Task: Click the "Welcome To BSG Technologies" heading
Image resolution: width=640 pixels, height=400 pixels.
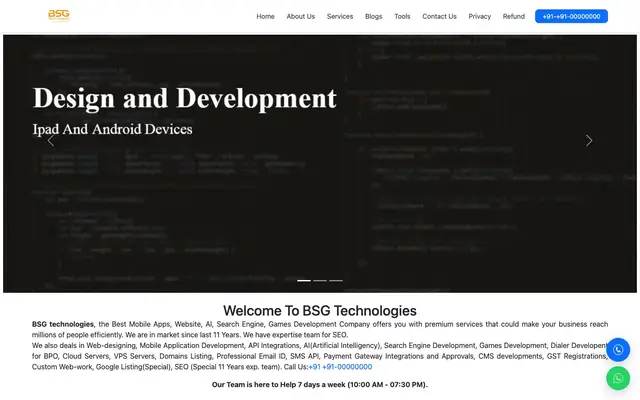Action: point(320,311)
